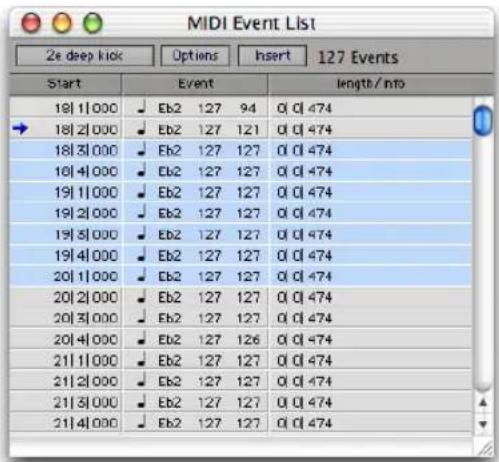
Task: Click the note icon in row 21|1|000
Action: click(142, 360)
